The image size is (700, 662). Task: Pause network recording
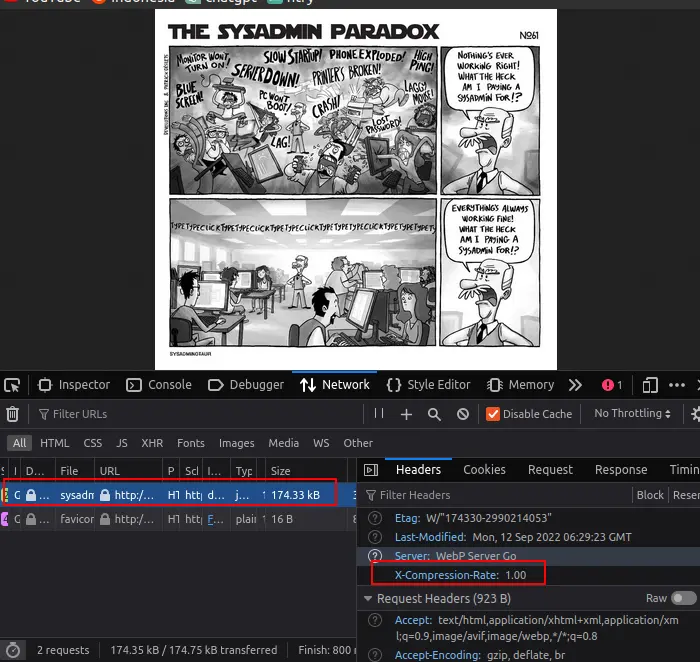(379, 413)
